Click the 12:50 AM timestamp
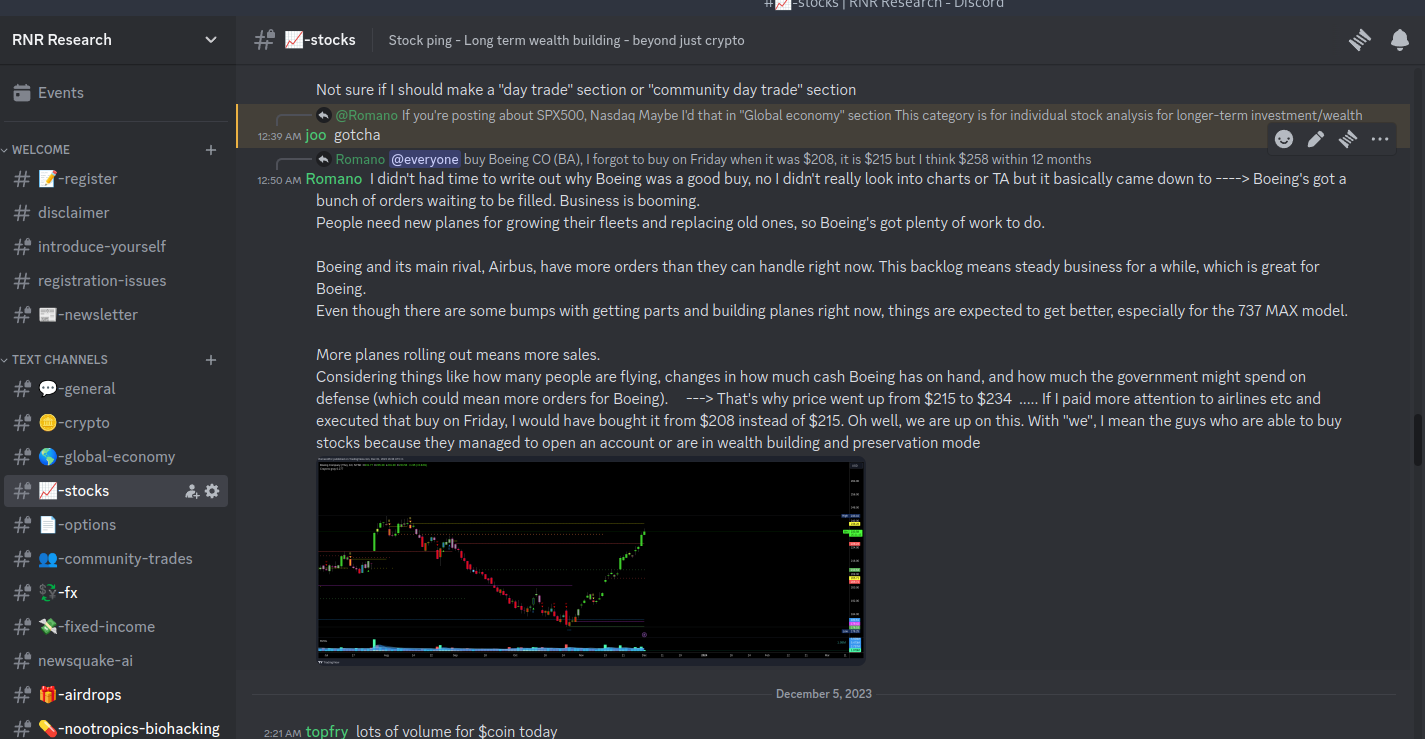Viewport: 1425px width, 739px height. pos(279,180)
